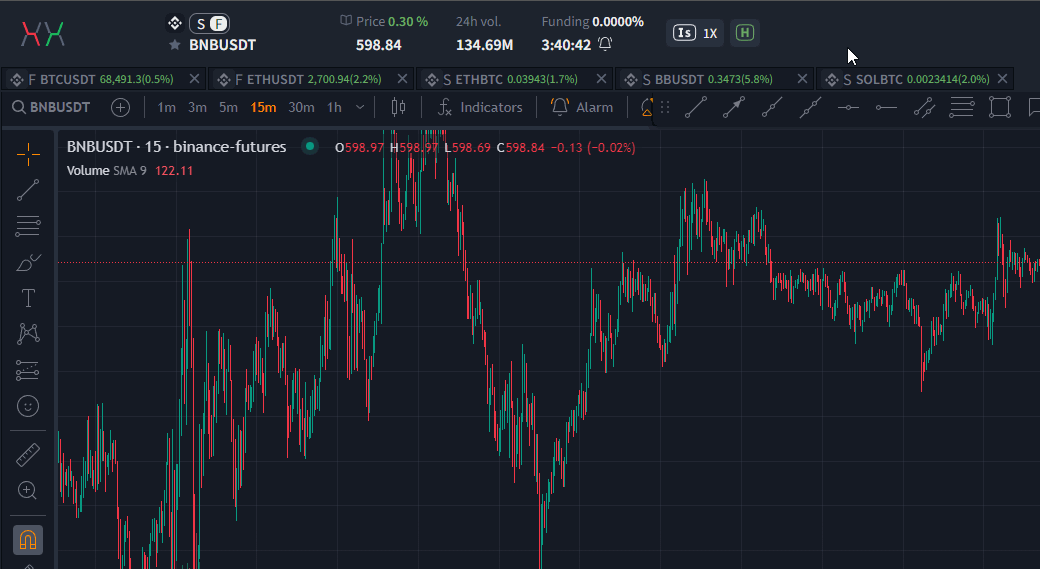Click the Funding 0.0000% label
The height and width of the screenshot is (569, 1040).
592,22
